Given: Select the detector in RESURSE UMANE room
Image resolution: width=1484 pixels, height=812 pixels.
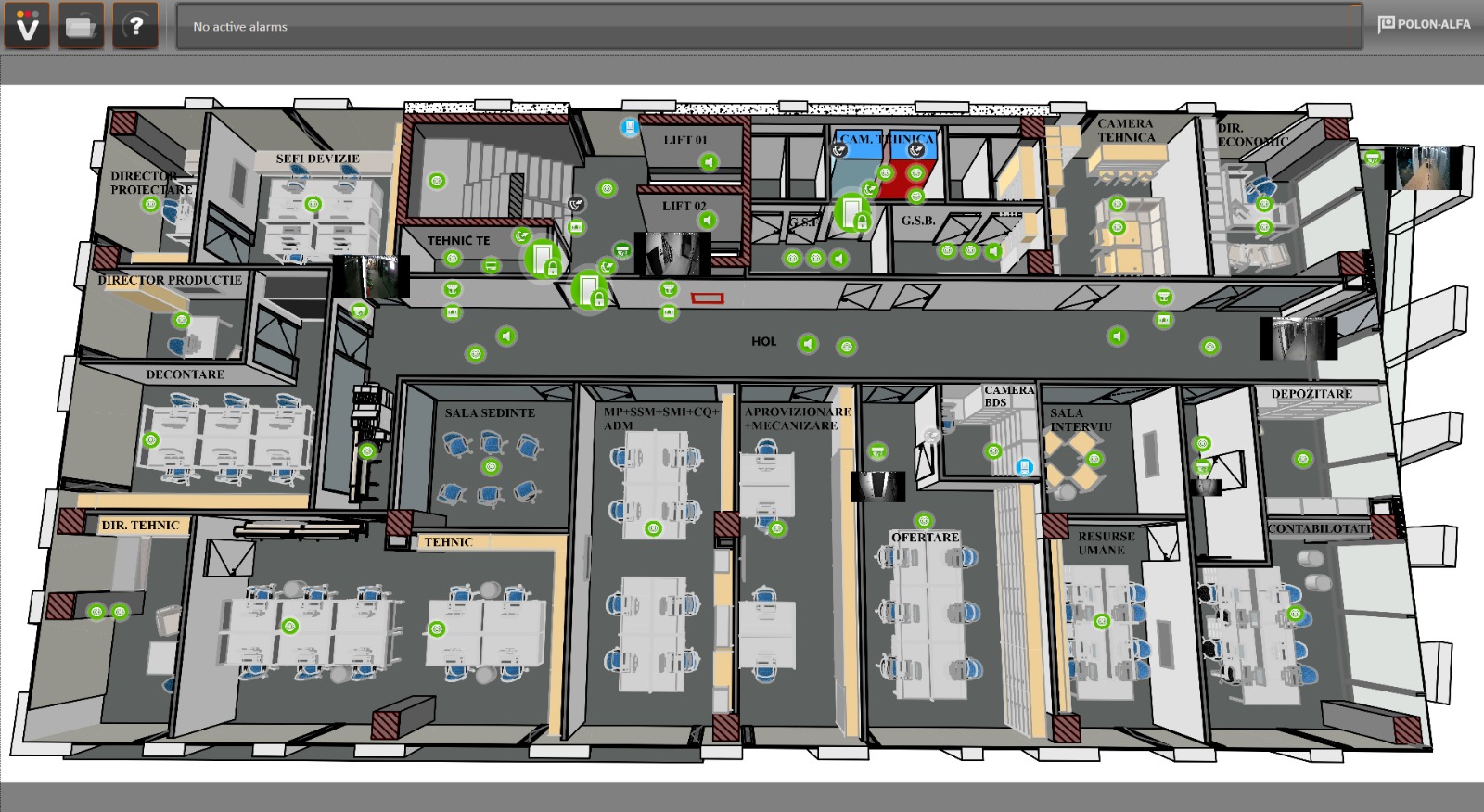Looking at the screenshot, I should (x=1102, y=621).
